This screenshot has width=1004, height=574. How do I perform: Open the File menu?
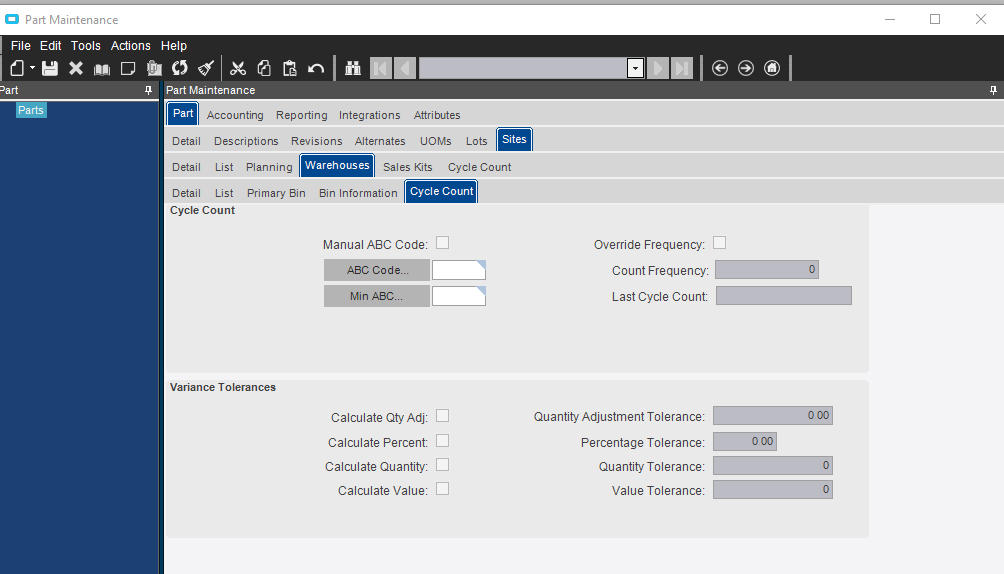pos(20,45)
